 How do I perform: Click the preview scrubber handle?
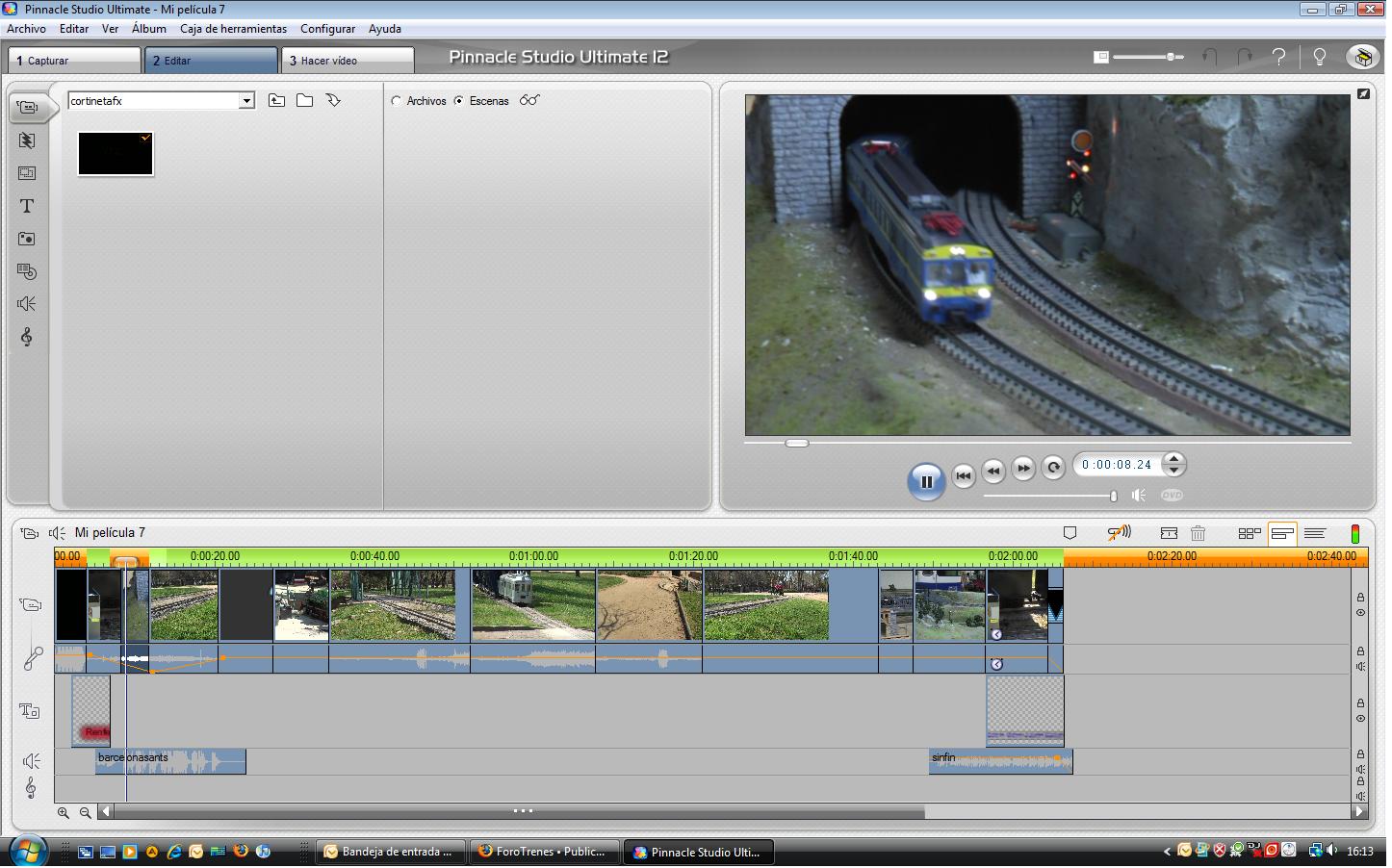pos(796,444)
